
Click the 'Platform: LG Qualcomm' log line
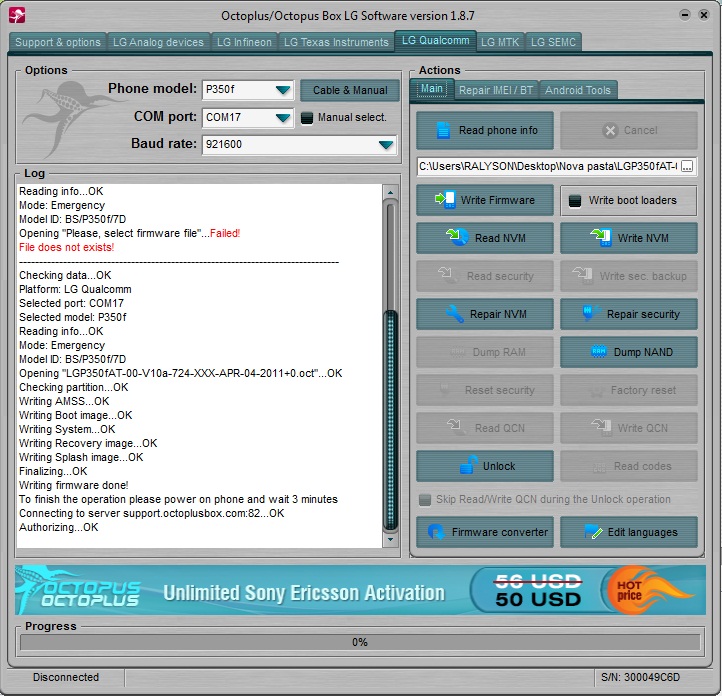pyautogui.click(x=75, y=289)
